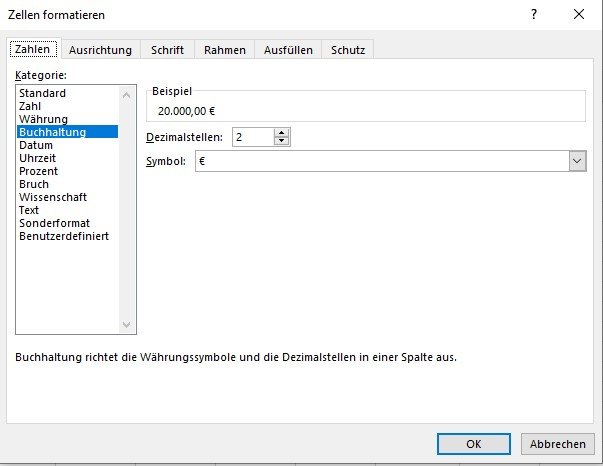Show the Schutz tab
This screenshot has width=603, height=466.
point(348,50)
